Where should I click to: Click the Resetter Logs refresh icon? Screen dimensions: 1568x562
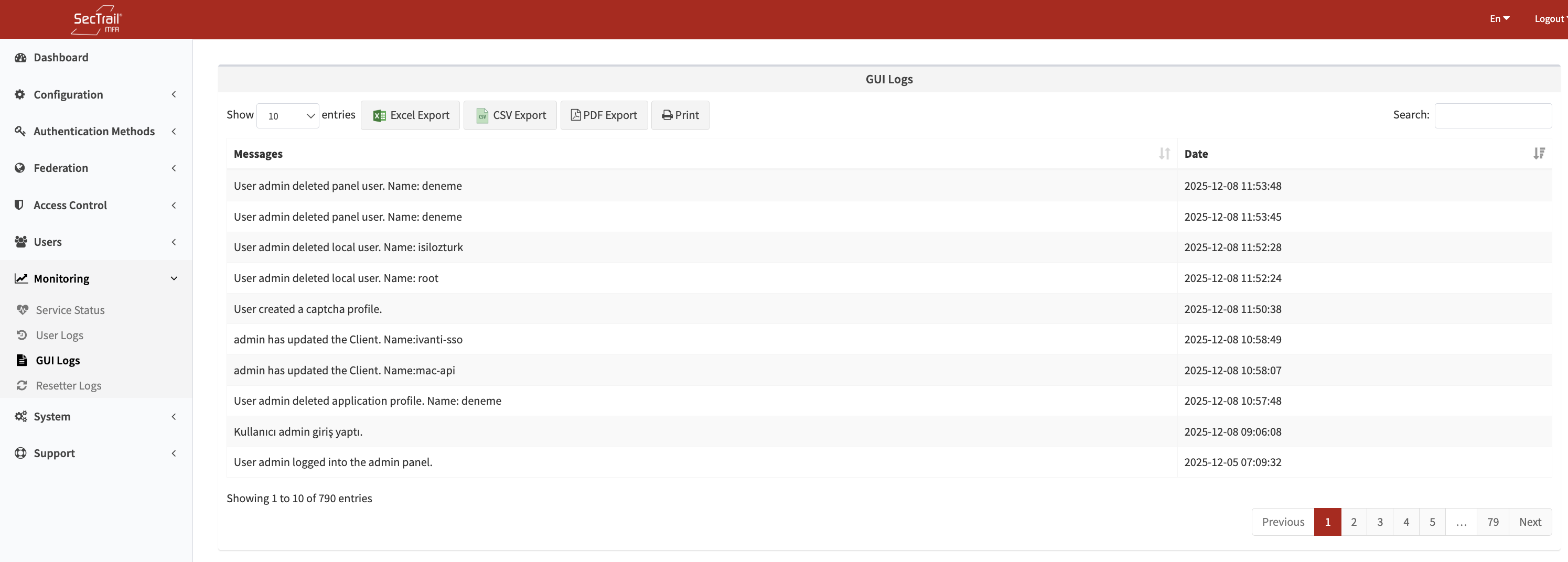(22, 386)
